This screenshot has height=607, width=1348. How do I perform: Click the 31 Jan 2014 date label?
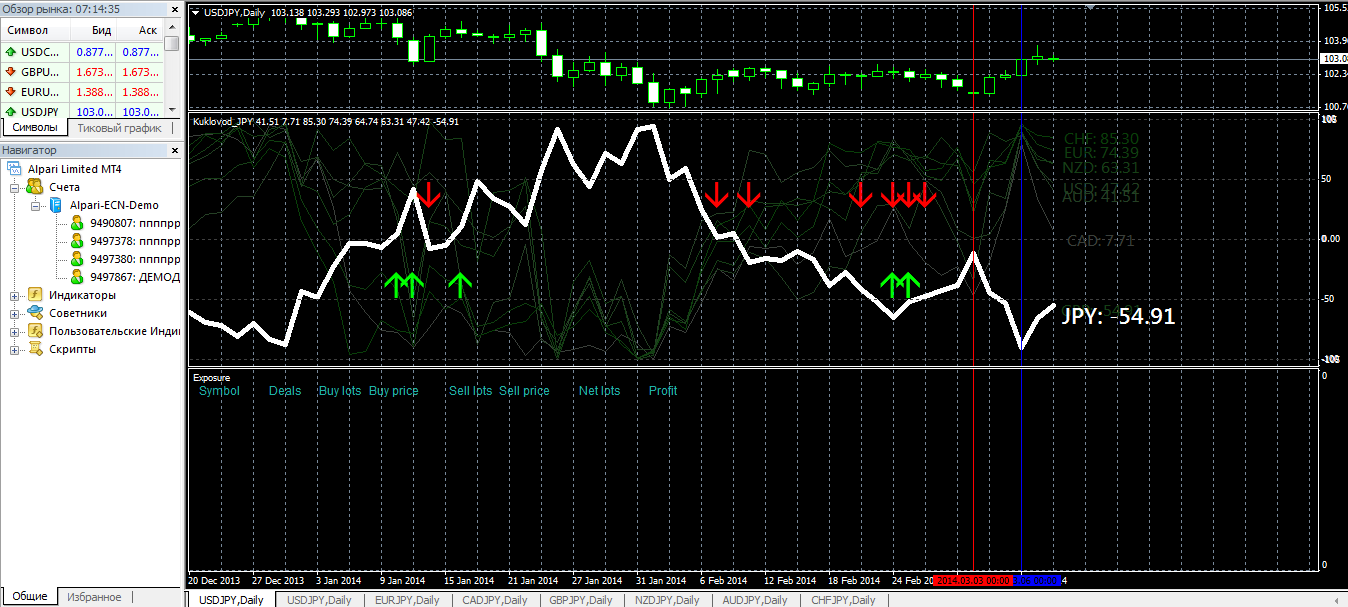[x=663, y=580]
